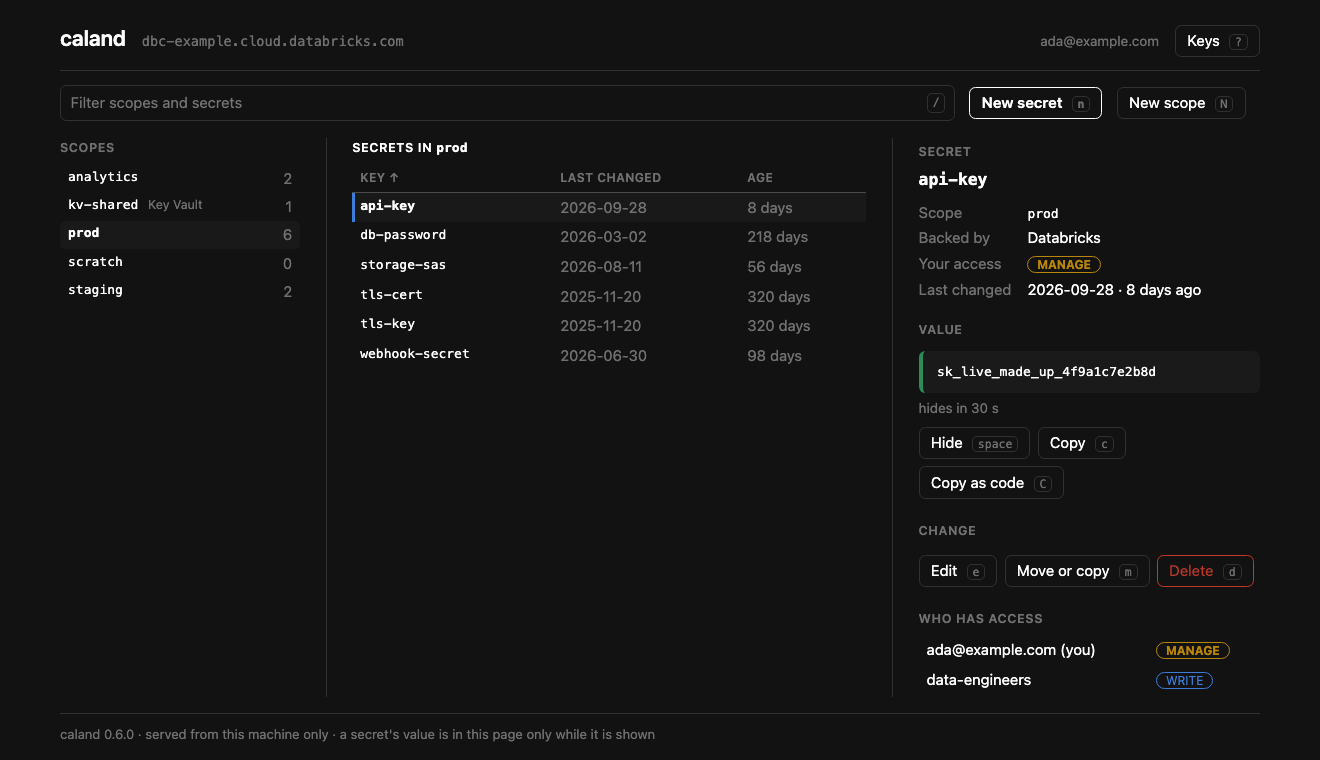Hide the secret value
The image size is (1320, 760).
(974, 443)
